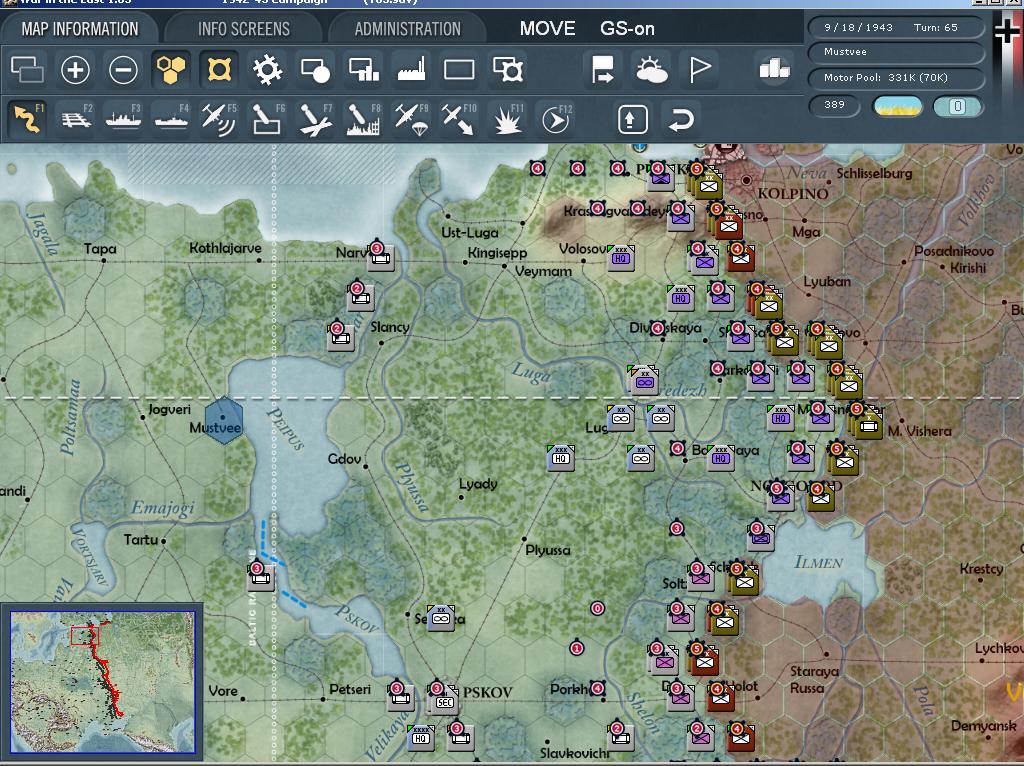The image size is (1024, 766).
Task: Toggle the hex grid honeycomb icon
Action: tap(171, 69)
